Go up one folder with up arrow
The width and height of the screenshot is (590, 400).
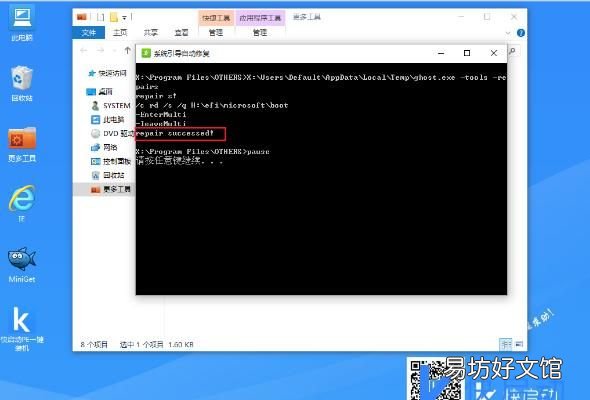[x=128, y=50]
